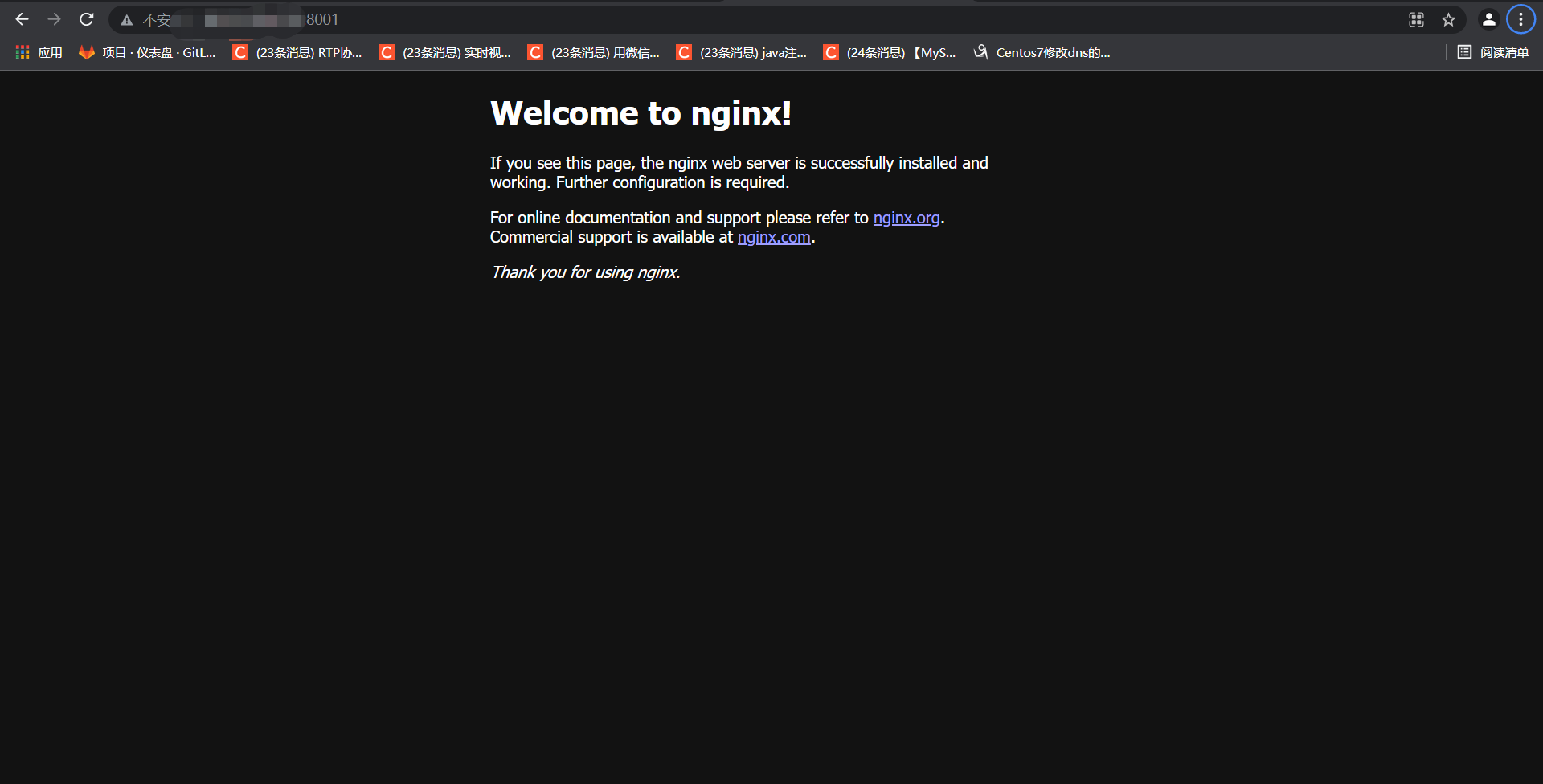Go back to the previous page
The image size is (1543, 784).
point(22,19)
